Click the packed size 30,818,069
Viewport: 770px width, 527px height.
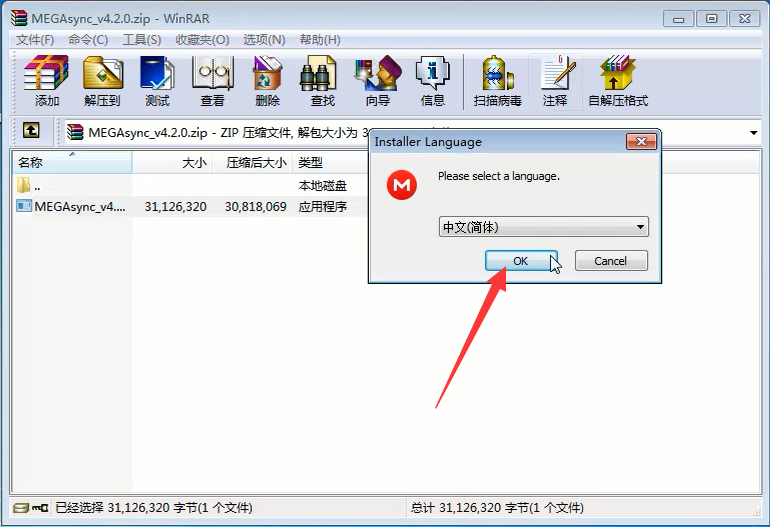click(255, 207)
